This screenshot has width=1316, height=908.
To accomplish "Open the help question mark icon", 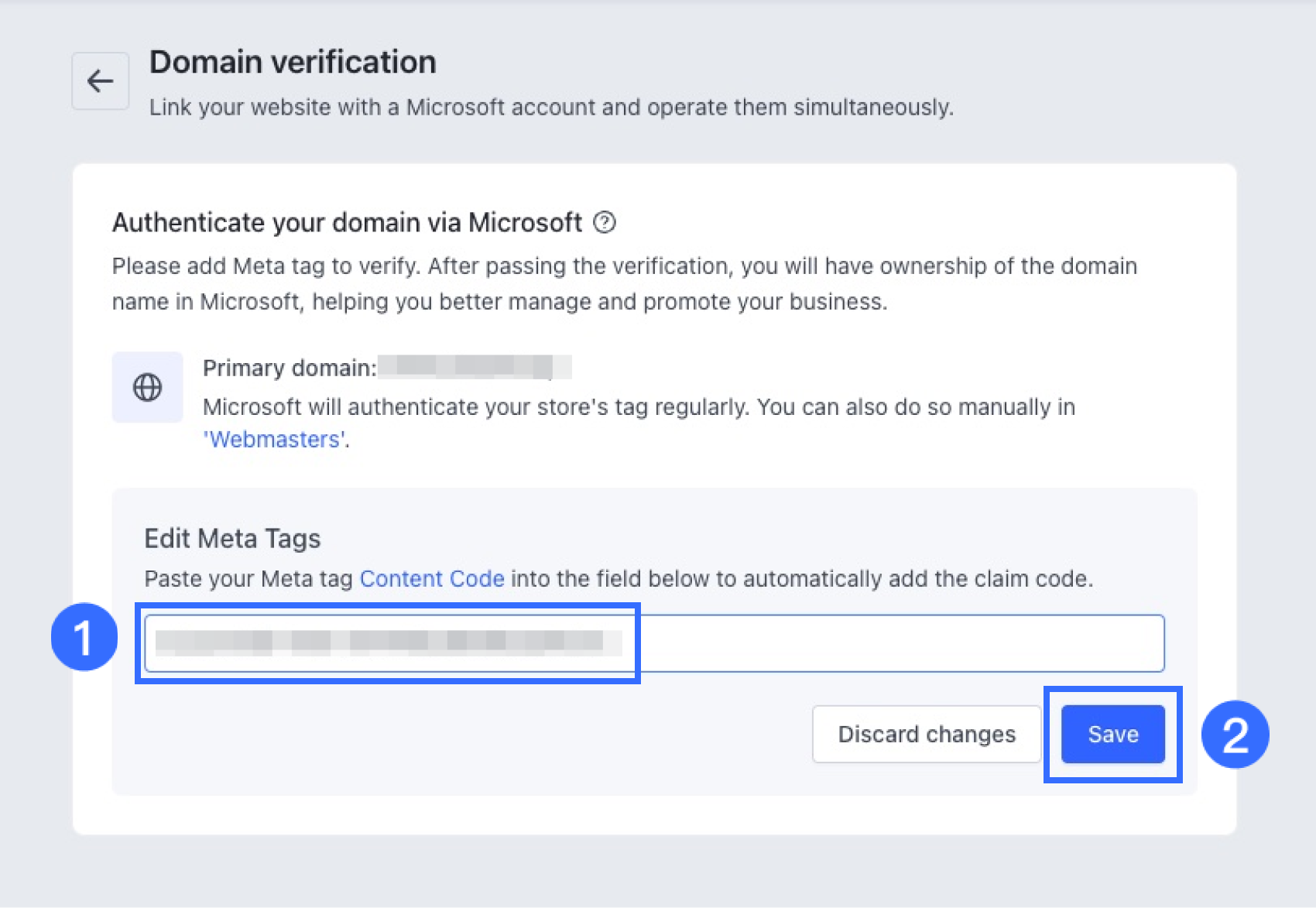I will [x=605, y=223].
